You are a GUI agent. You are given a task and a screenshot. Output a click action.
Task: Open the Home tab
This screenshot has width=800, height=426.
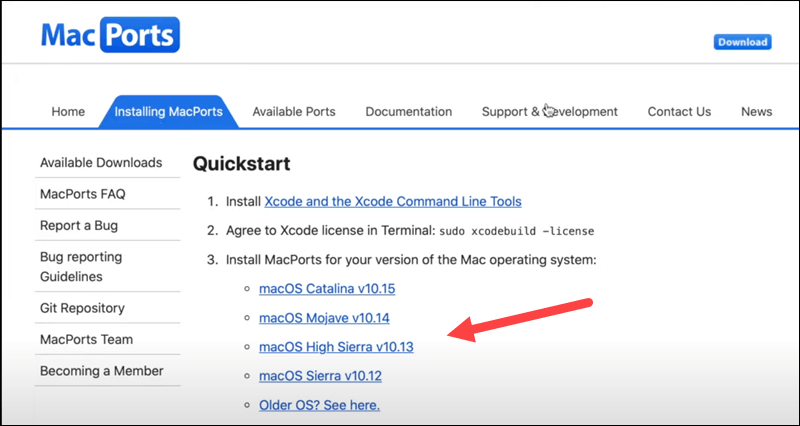coord(68,112)
